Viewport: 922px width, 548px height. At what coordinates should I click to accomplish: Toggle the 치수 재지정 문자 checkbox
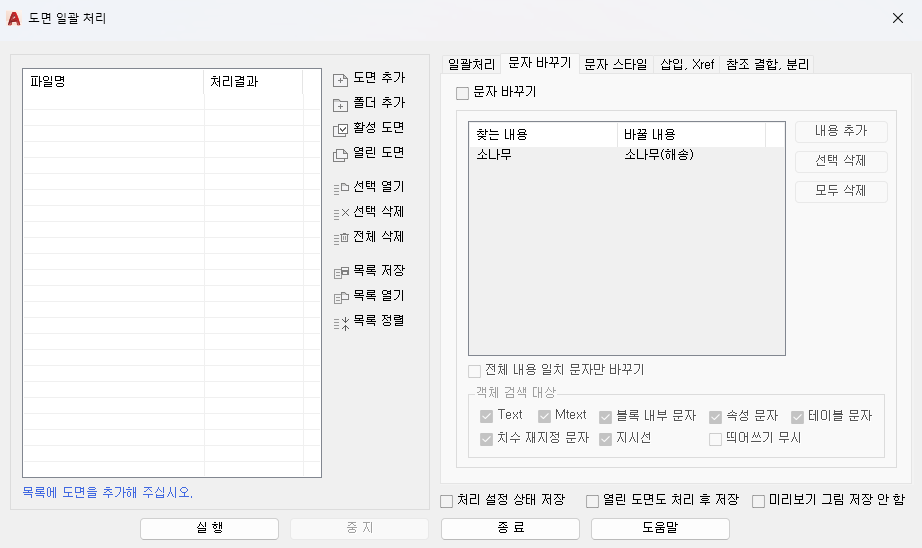[486, 439]
